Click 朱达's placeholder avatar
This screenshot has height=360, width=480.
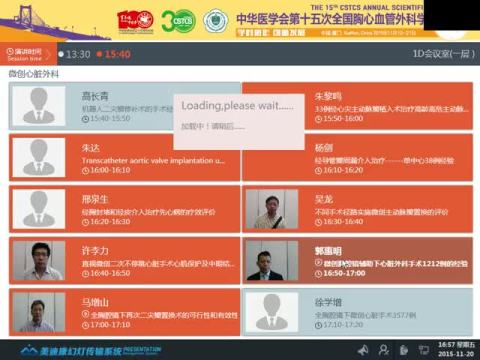pos(39,158)
